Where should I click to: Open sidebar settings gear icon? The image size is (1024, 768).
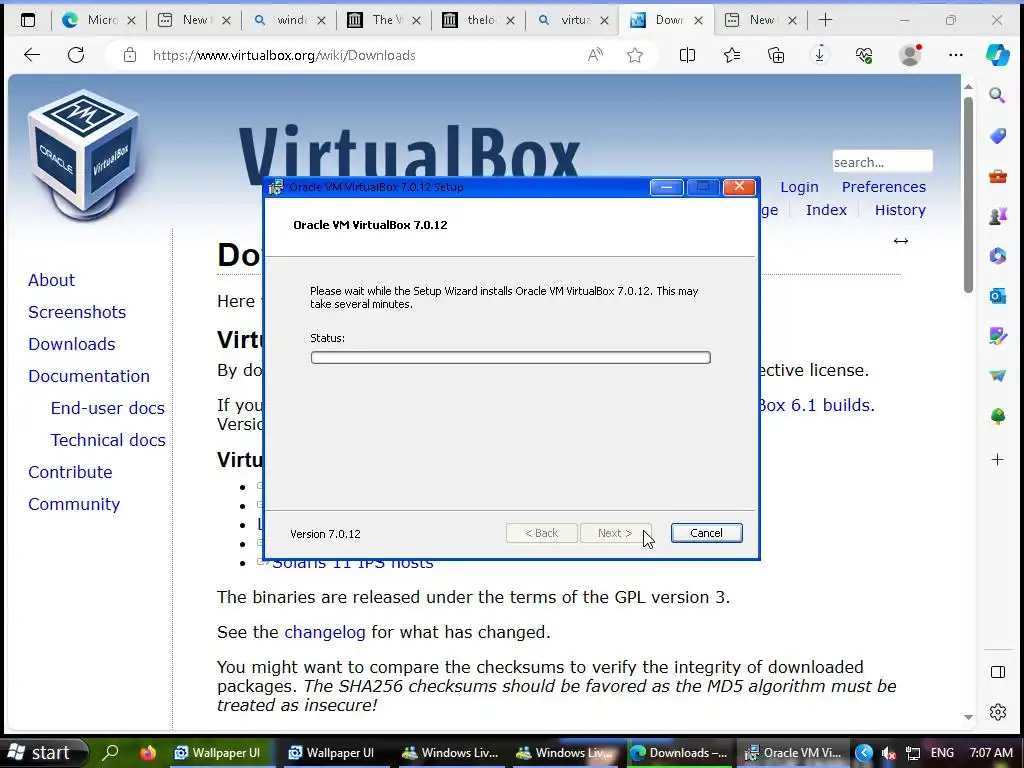pos(997,712)
